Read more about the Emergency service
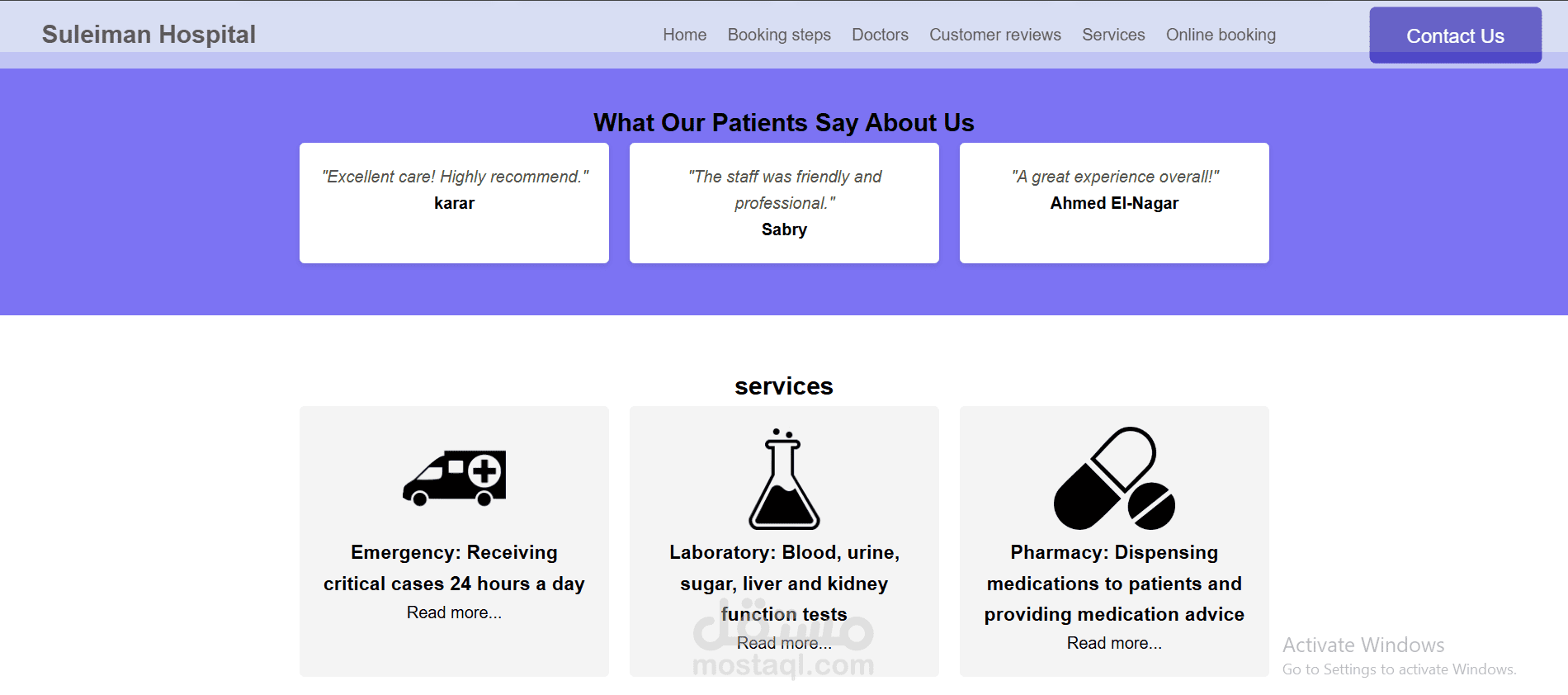This screenshot has height=695, width=1568. pos(454,612)
